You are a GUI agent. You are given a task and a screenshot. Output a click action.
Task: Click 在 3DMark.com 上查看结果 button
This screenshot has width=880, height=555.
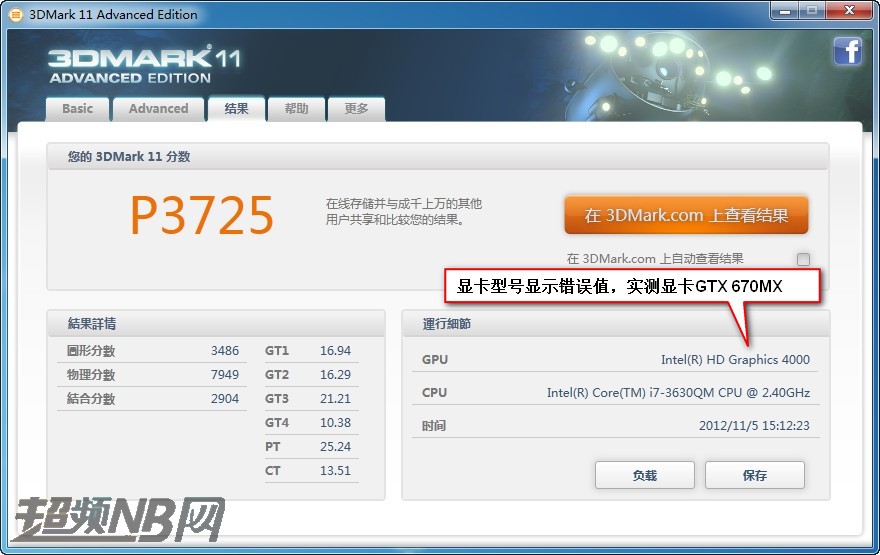686,215
